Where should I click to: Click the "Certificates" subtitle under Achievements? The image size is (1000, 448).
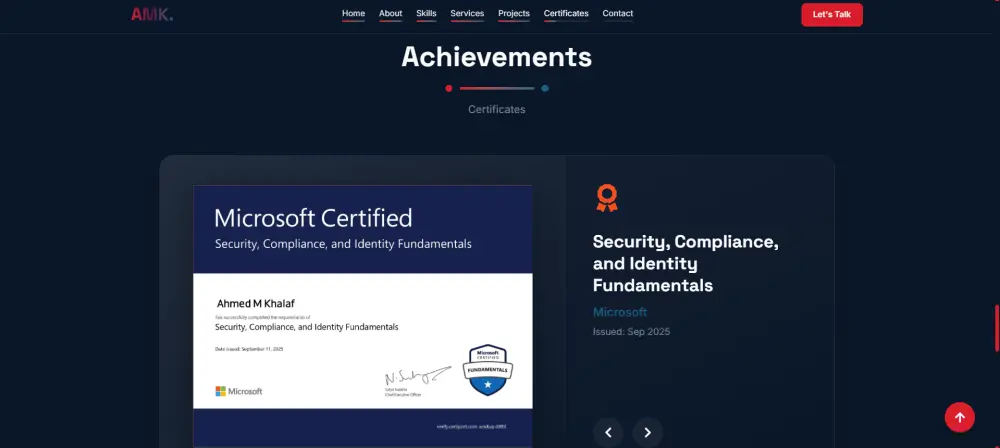point(496,109)
